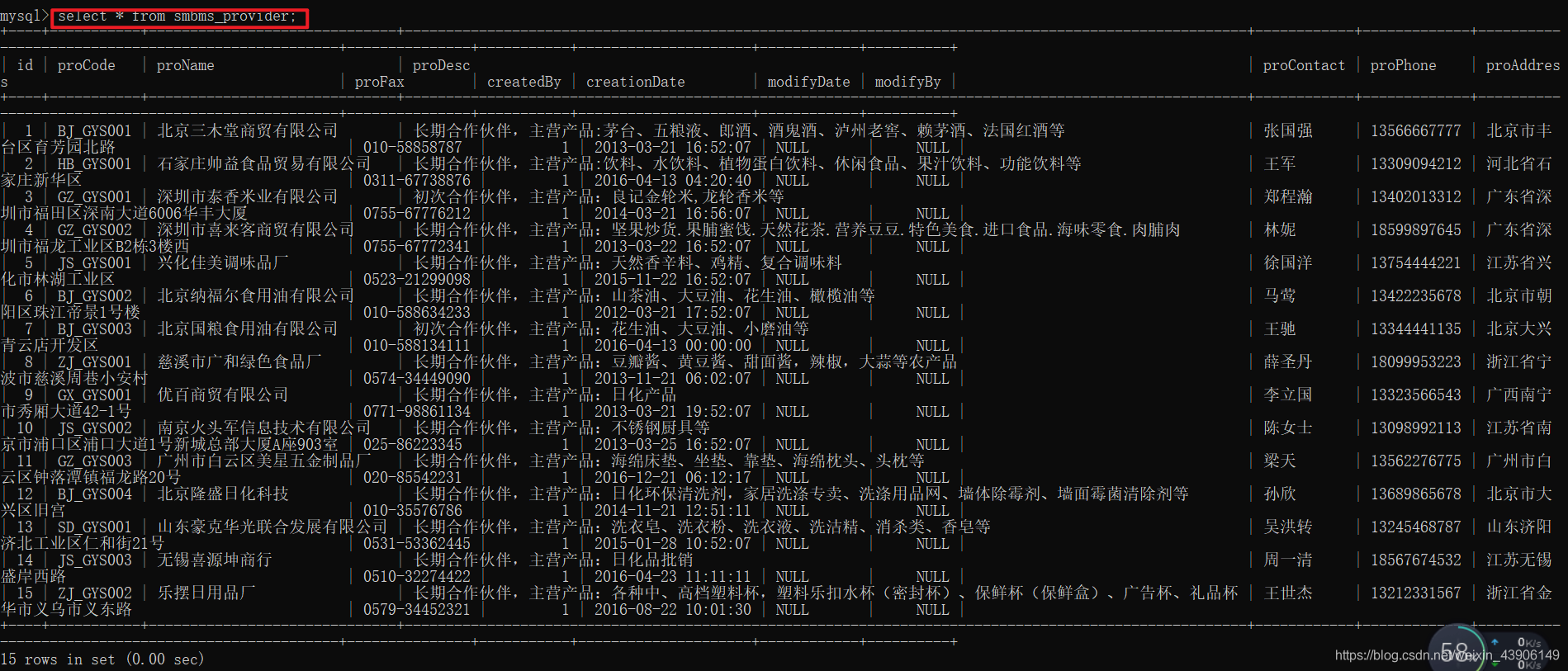Click the proPhone column header
Viewport: 1568px width, 671px height.
[1404, 65]
